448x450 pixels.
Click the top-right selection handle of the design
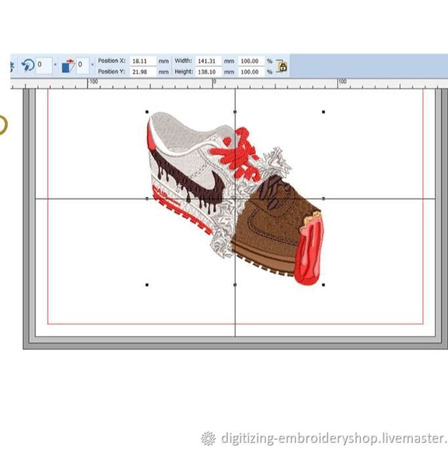coord(323,112)
